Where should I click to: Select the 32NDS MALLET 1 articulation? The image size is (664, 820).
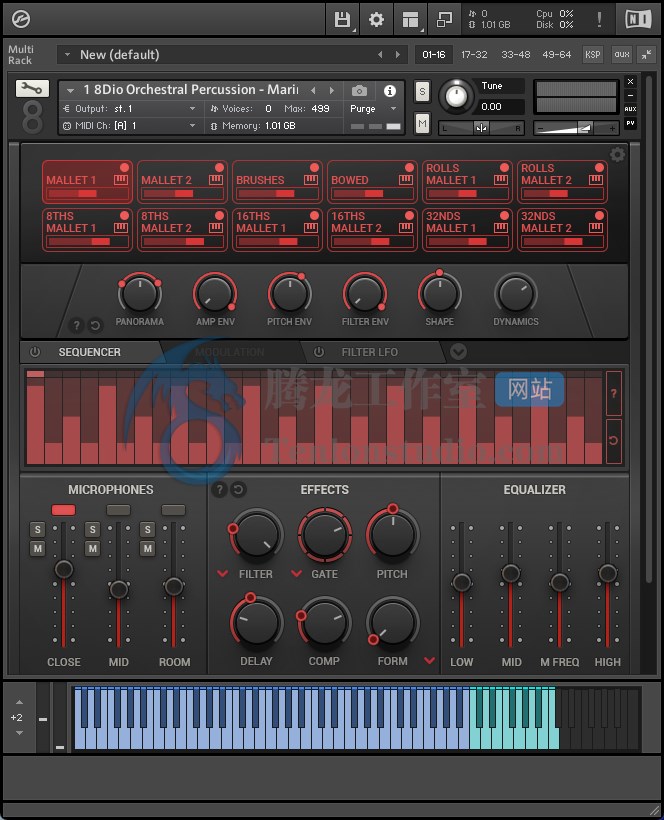pos(467,230)
